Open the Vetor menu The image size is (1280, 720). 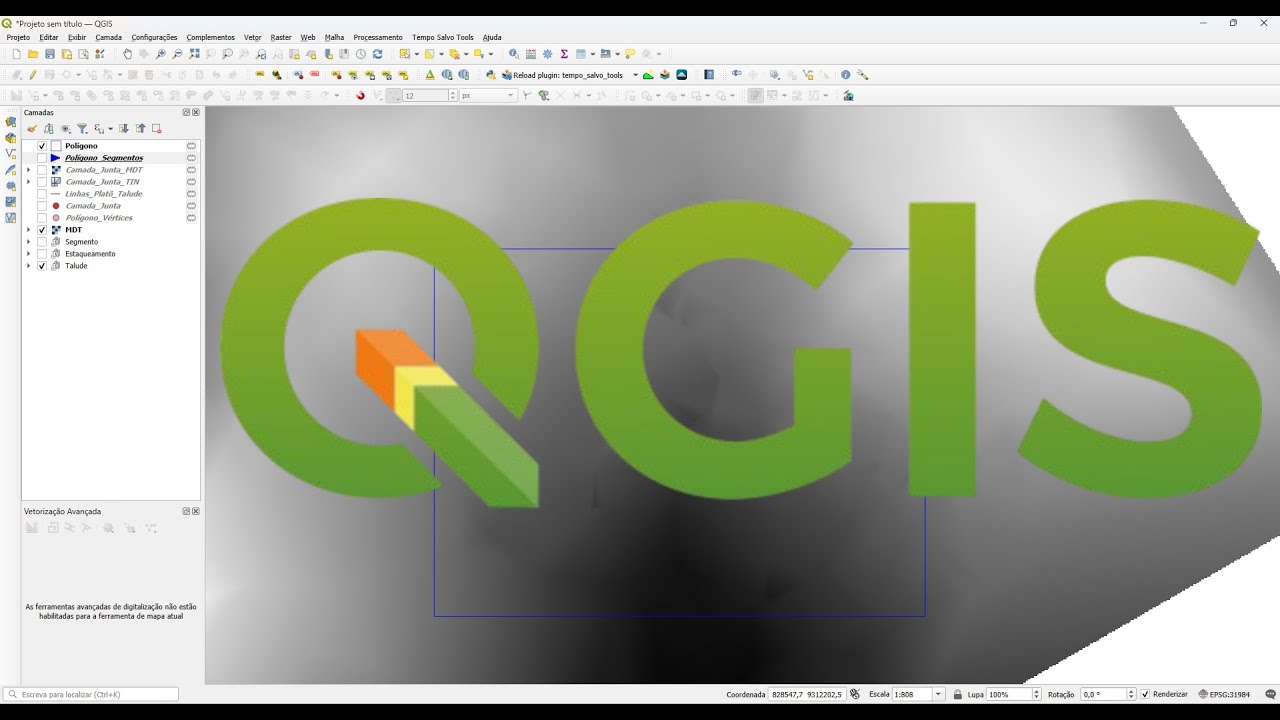pyautogui.click(x=253, y=37)
